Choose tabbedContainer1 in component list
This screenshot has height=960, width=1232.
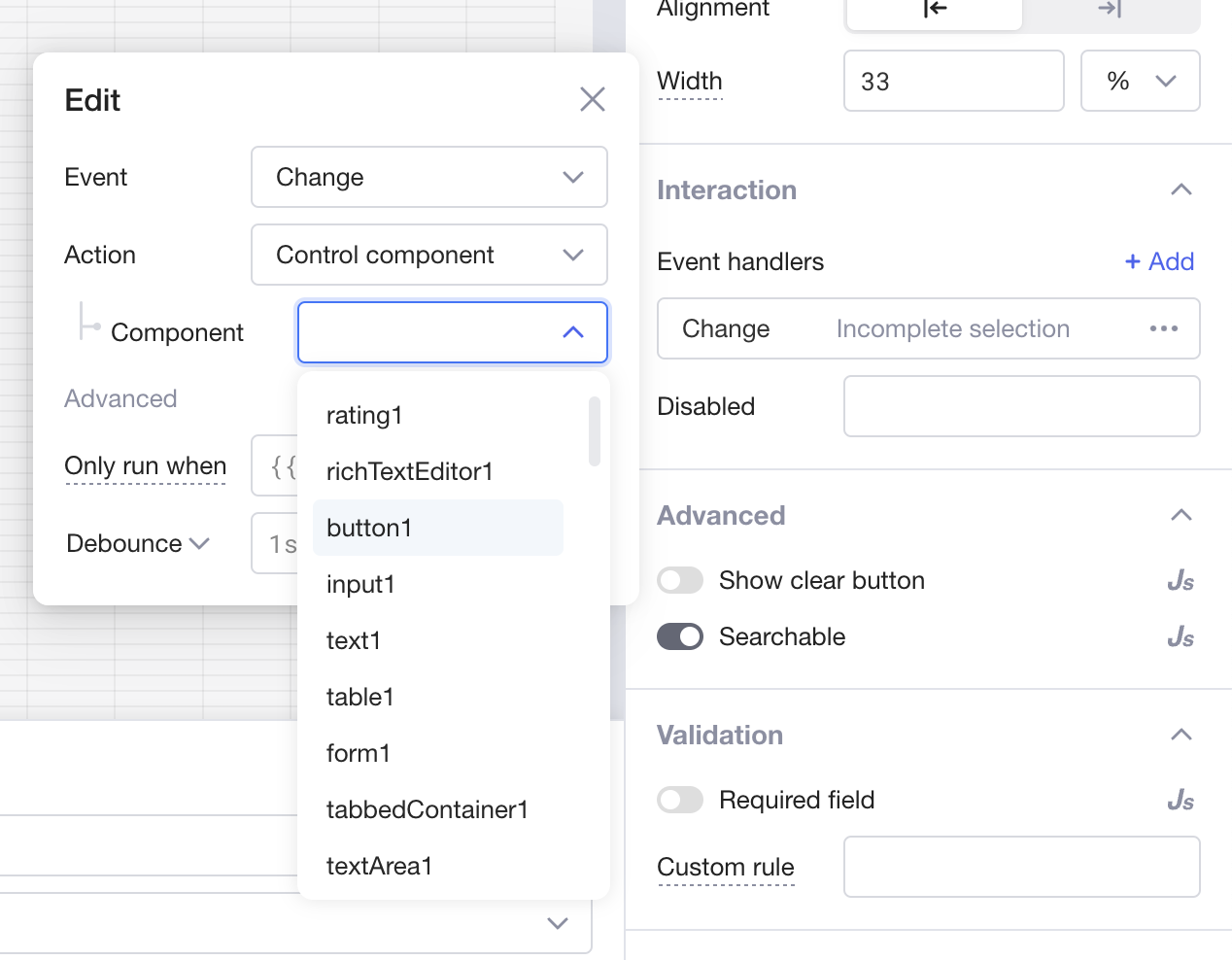[428, 809]
